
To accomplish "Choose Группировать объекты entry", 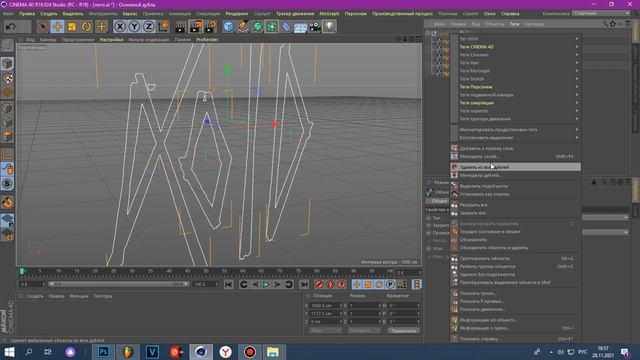I will [x=516, y=258].
